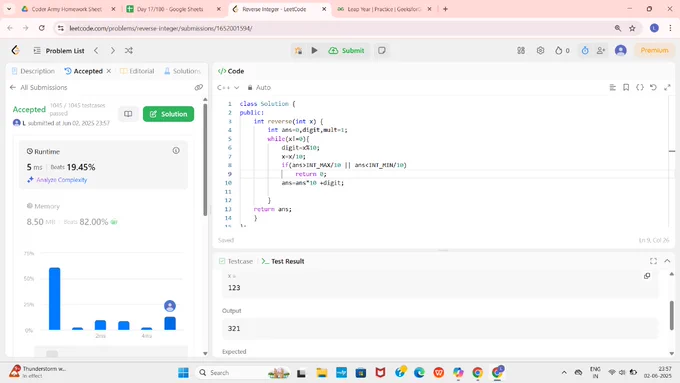Open the C++ language dropdown
Image resolution: width=680 pixels, height=383 pixels.
228,88
